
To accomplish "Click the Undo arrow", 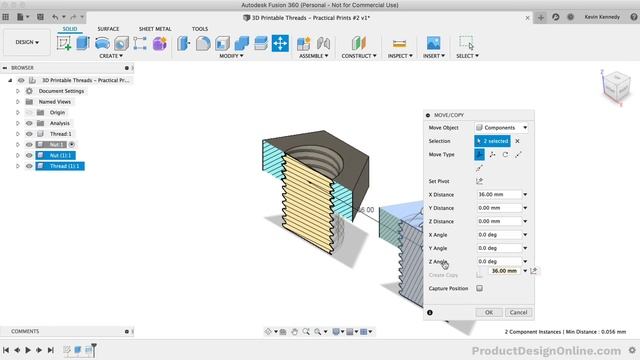I will (x=55, y=17).
